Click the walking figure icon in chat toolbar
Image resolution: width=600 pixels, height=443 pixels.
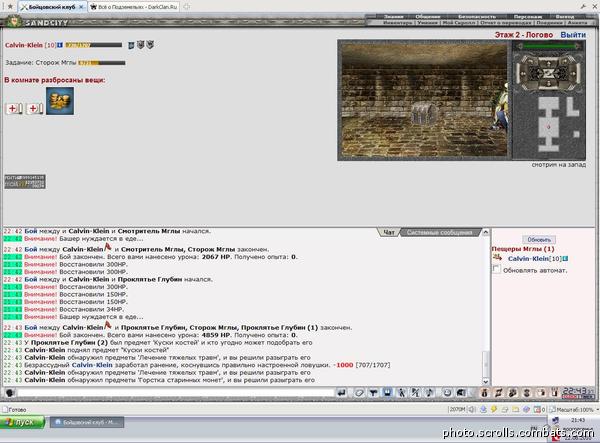tap(401, 393)
